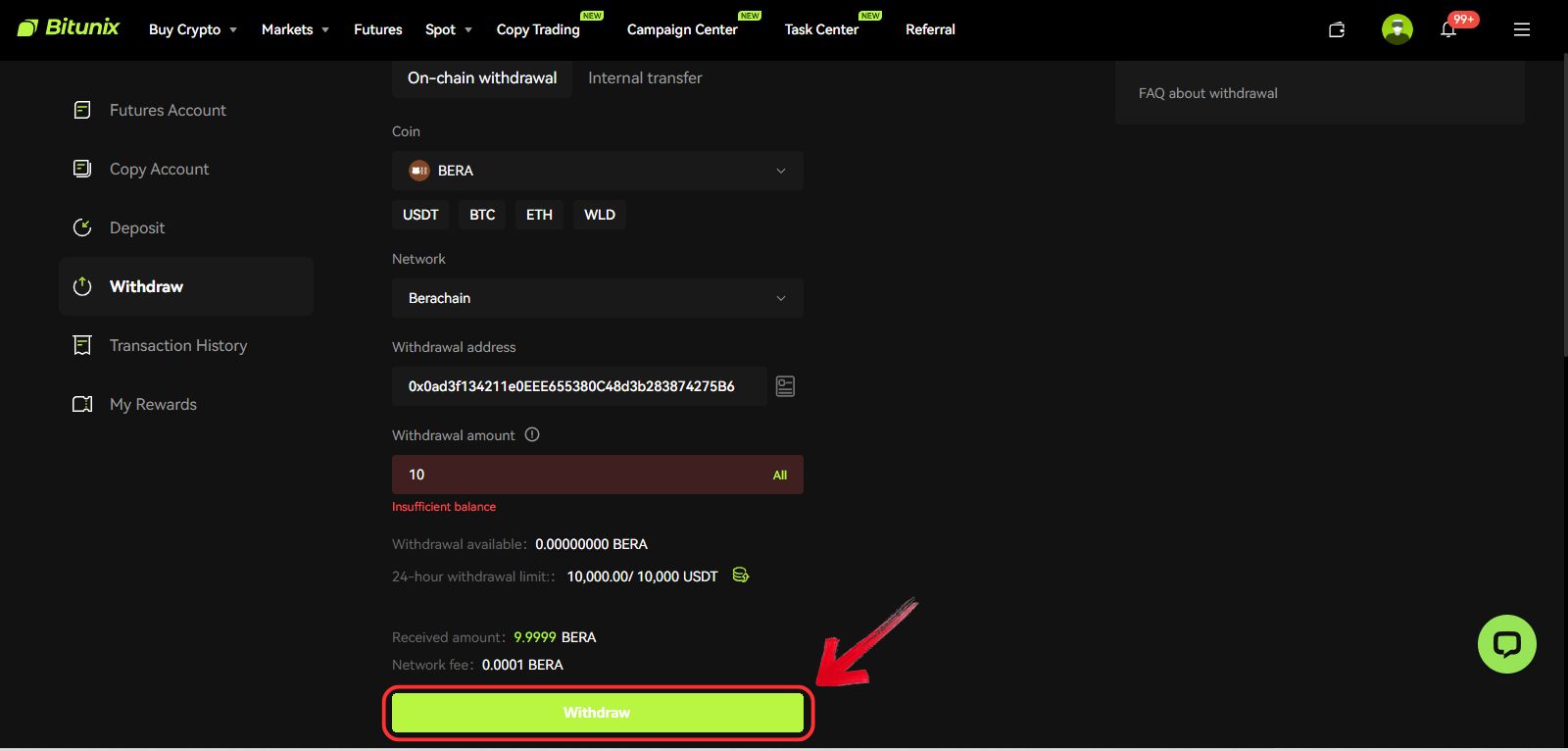Click the withdrawal limit coins icon
1568x751 pixels.
[x=741, y=576]
